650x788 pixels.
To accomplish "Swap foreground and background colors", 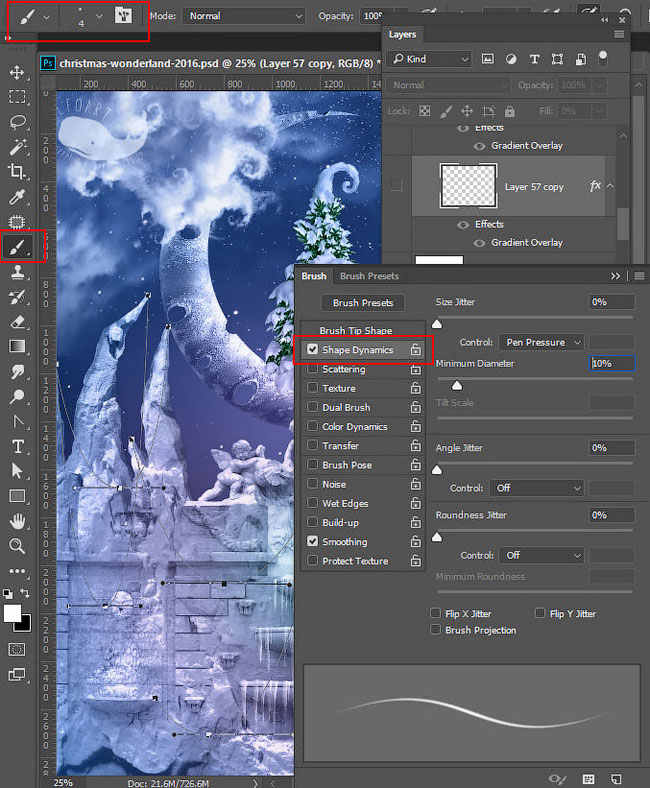I will tap(25, 593).
